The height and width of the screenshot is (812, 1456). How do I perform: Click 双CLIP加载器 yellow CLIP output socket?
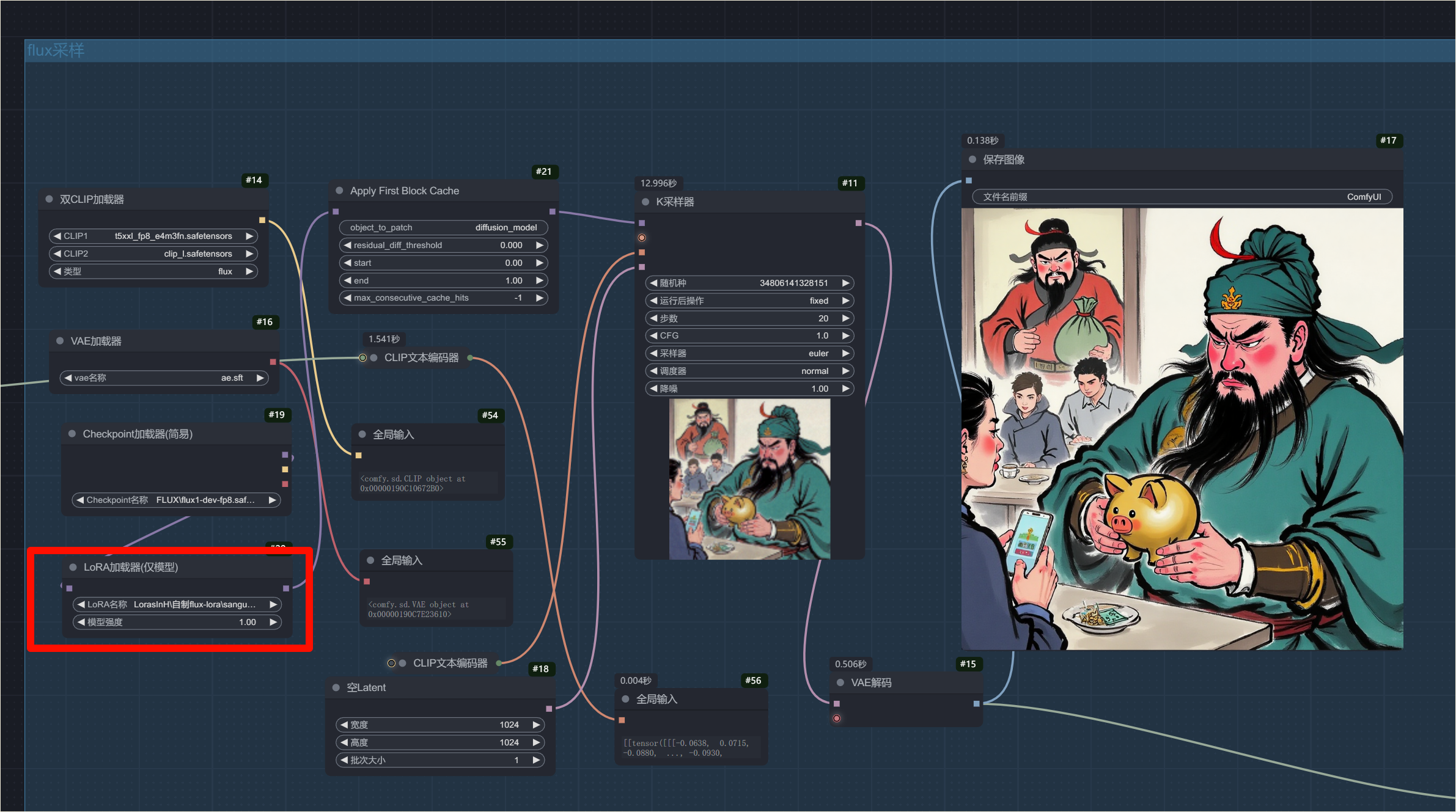click(262, 220)
